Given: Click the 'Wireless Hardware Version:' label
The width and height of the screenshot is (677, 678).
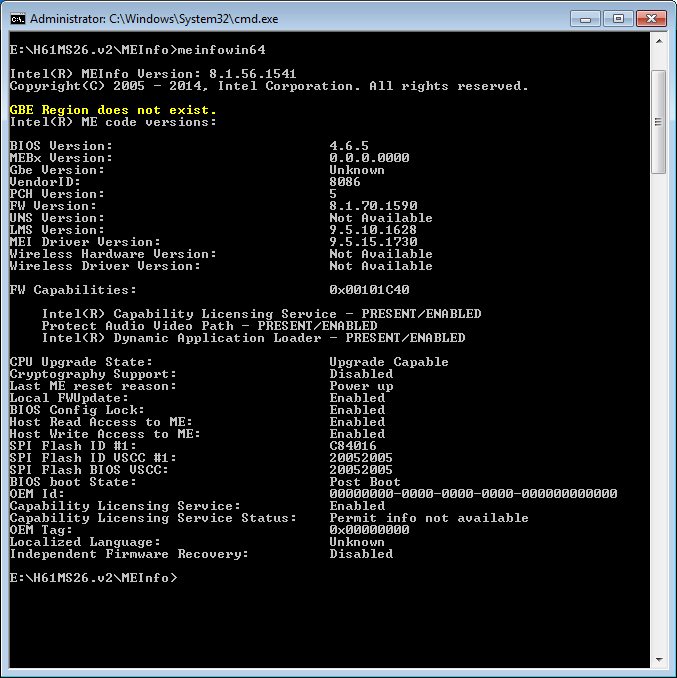Looking at the screenshot, I should 113,254.
